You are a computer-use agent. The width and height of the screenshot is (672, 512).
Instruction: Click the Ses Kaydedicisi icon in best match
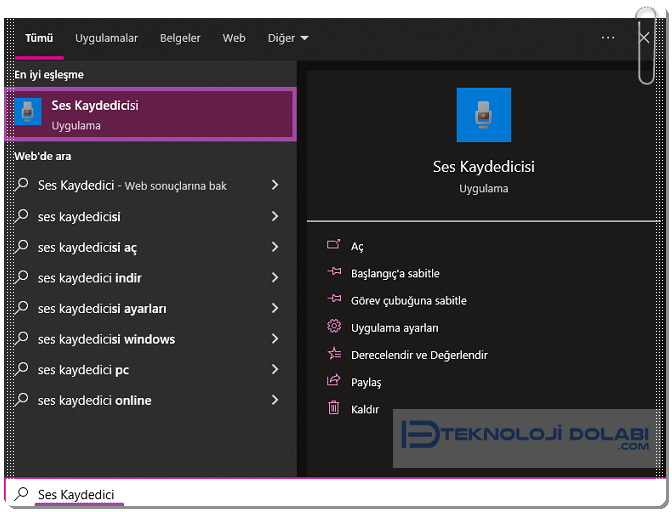(x=28, y=112)
